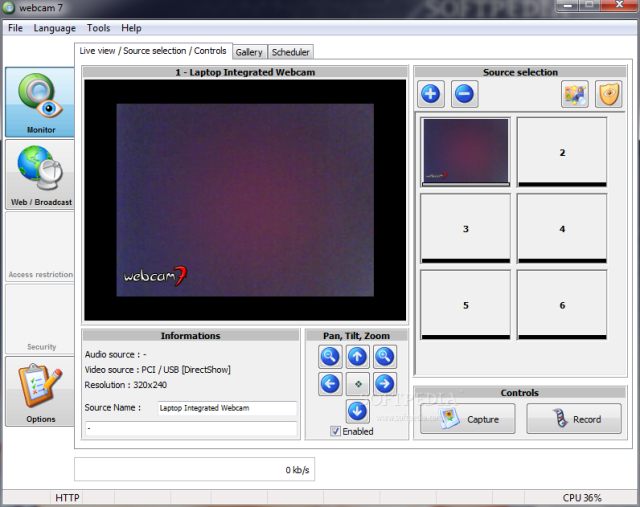Click the Resolution : 320x240 text
Image resolution: width=640 pixels, height=507 pixels.
click(126, 385)
